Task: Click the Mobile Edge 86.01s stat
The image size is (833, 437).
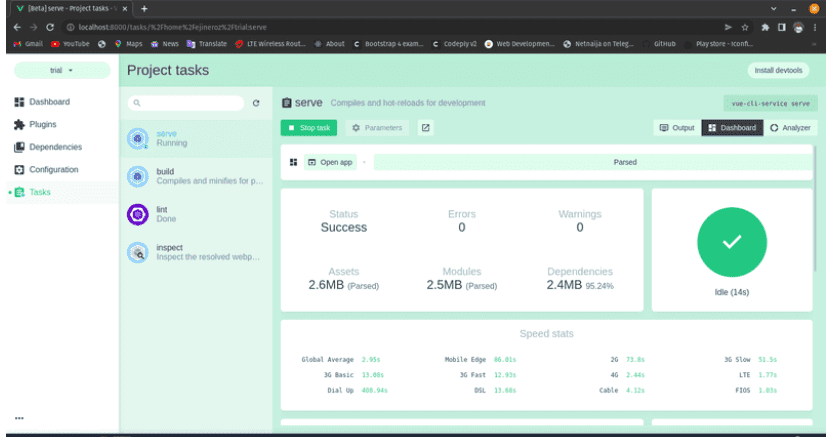Action: (480, 359)
